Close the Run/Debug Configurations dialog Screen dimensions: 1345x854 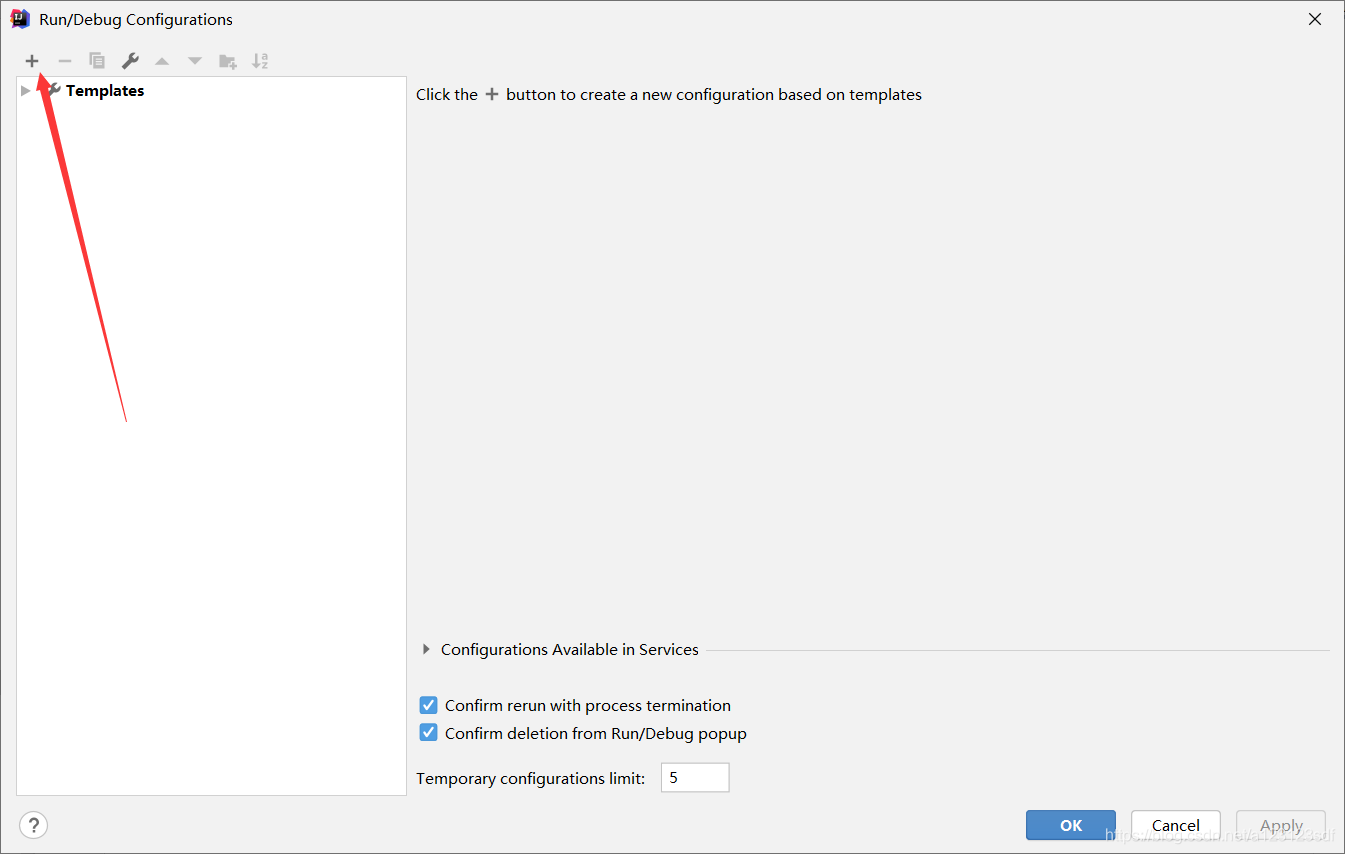[1315, 19]
